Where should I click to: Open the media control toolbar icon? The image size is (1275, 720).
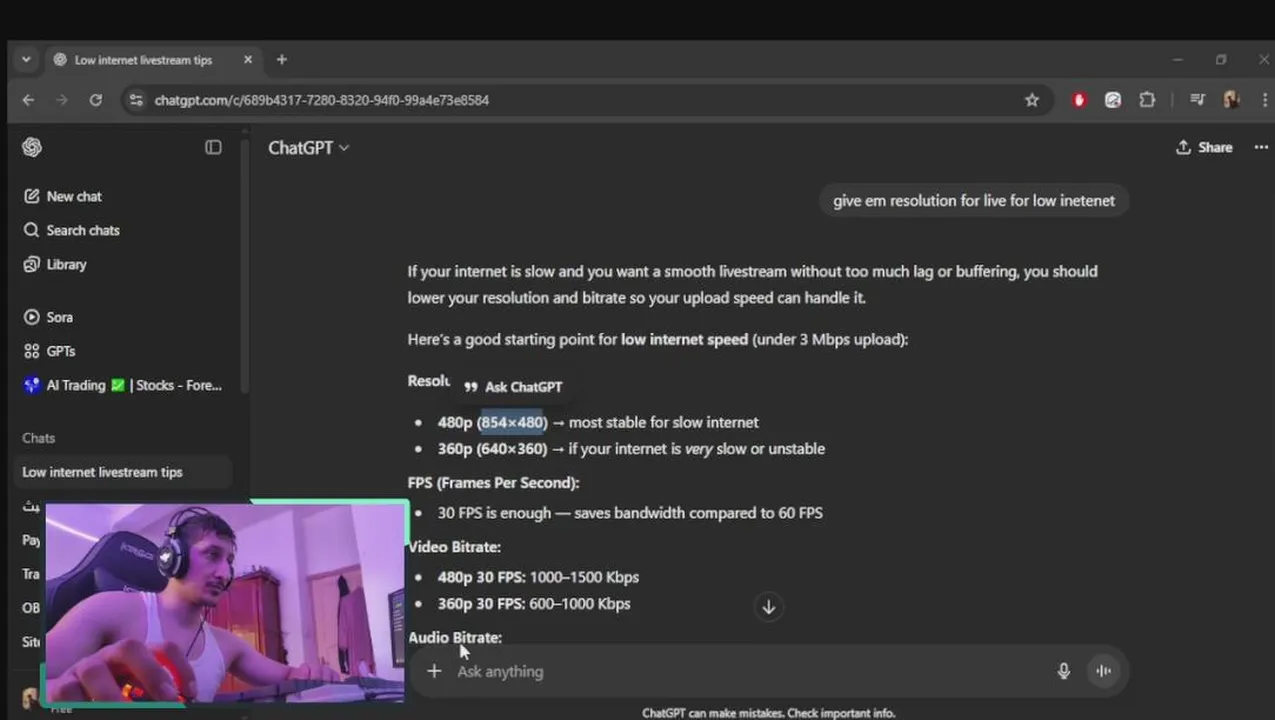[x=1197, y=100]
